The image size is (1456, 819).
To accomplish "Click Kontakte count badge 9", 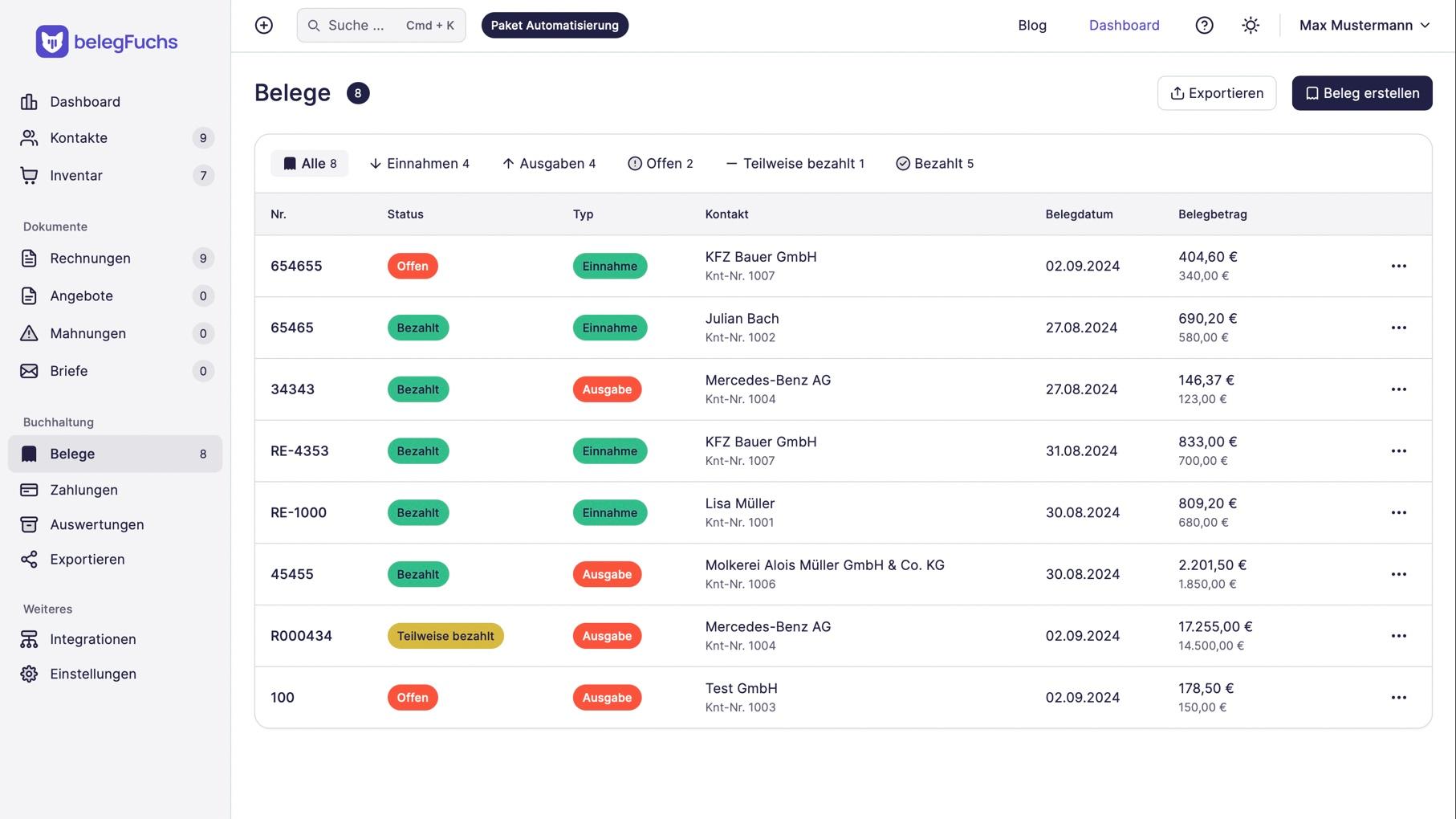I will (203, 138).
